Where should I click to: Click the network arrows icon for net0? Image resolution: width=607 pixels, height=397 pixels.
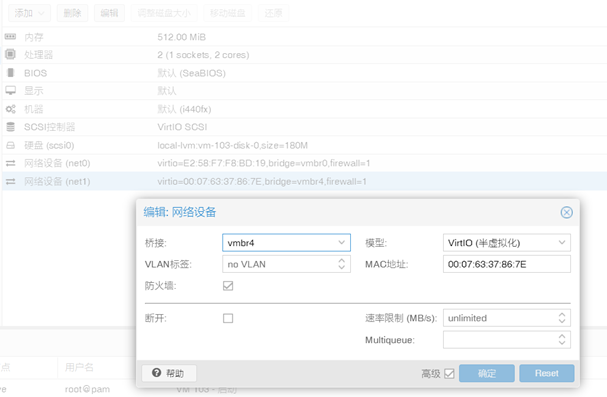(10, 163)
